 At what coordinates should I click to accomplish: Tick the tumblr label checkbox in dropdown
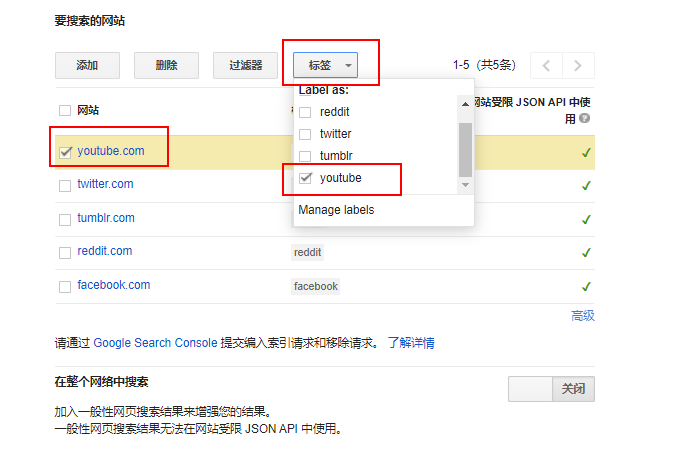(x=305, y=156)
